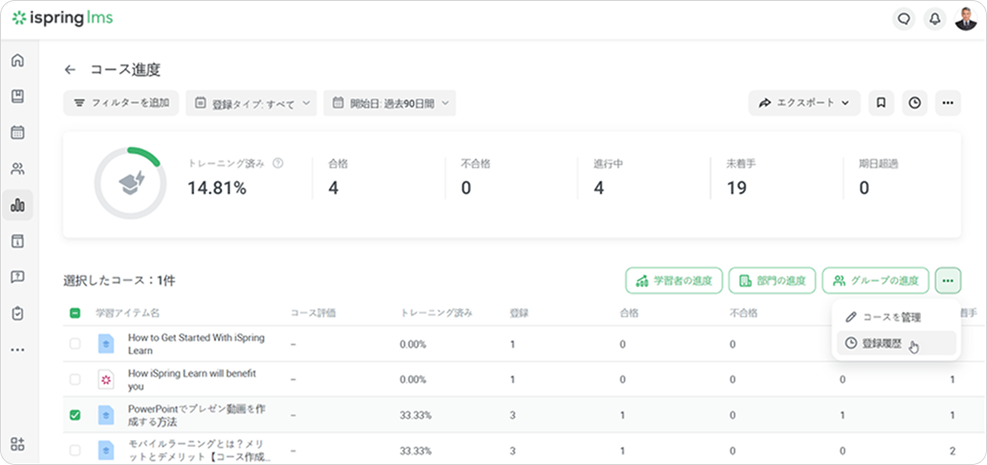Check the How to Get Started course checkbox
The image size is (987, 465).
point(75,344)
